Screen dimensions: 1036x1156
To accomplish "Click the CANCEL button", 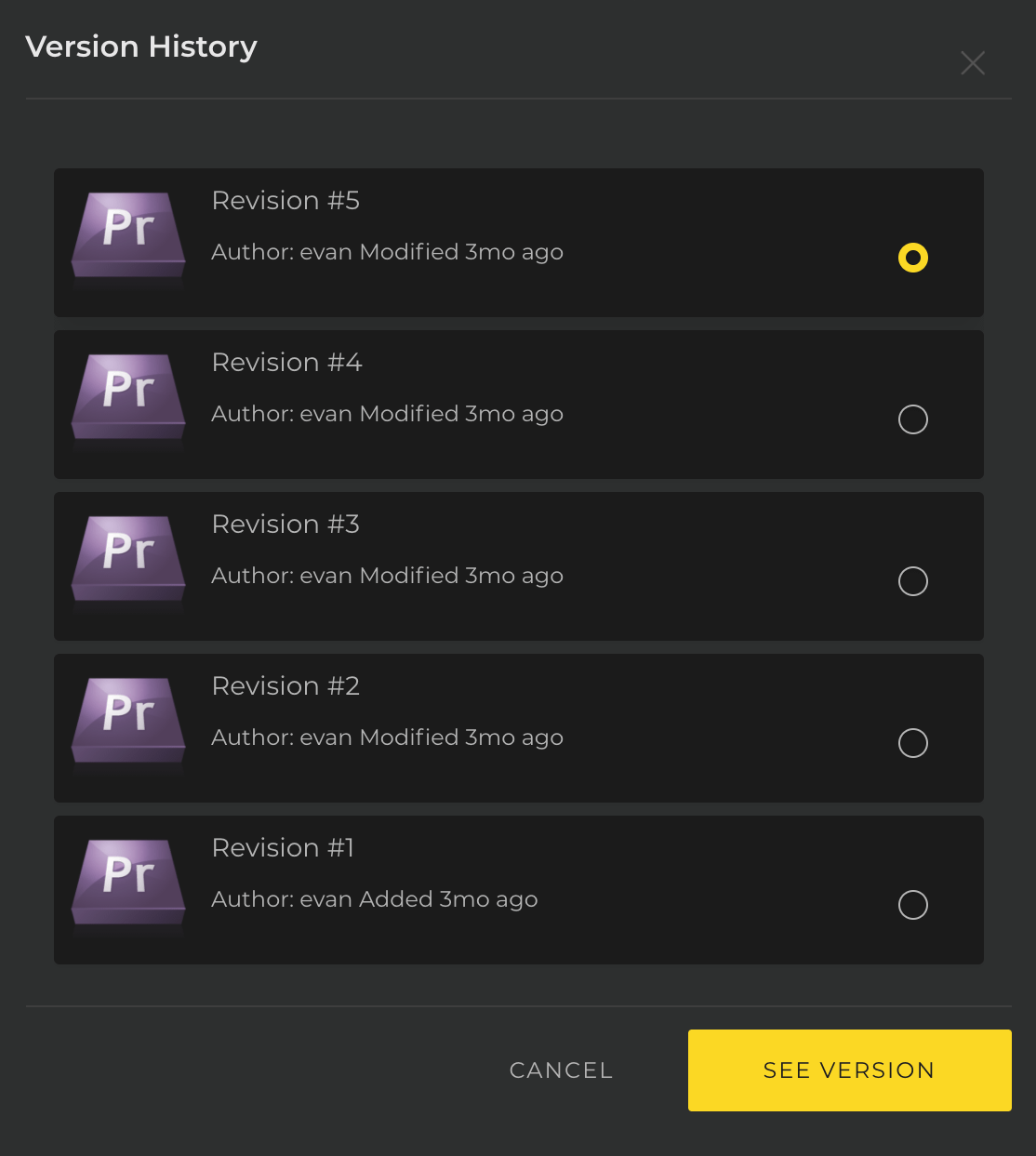I will tap(562, 1070).
